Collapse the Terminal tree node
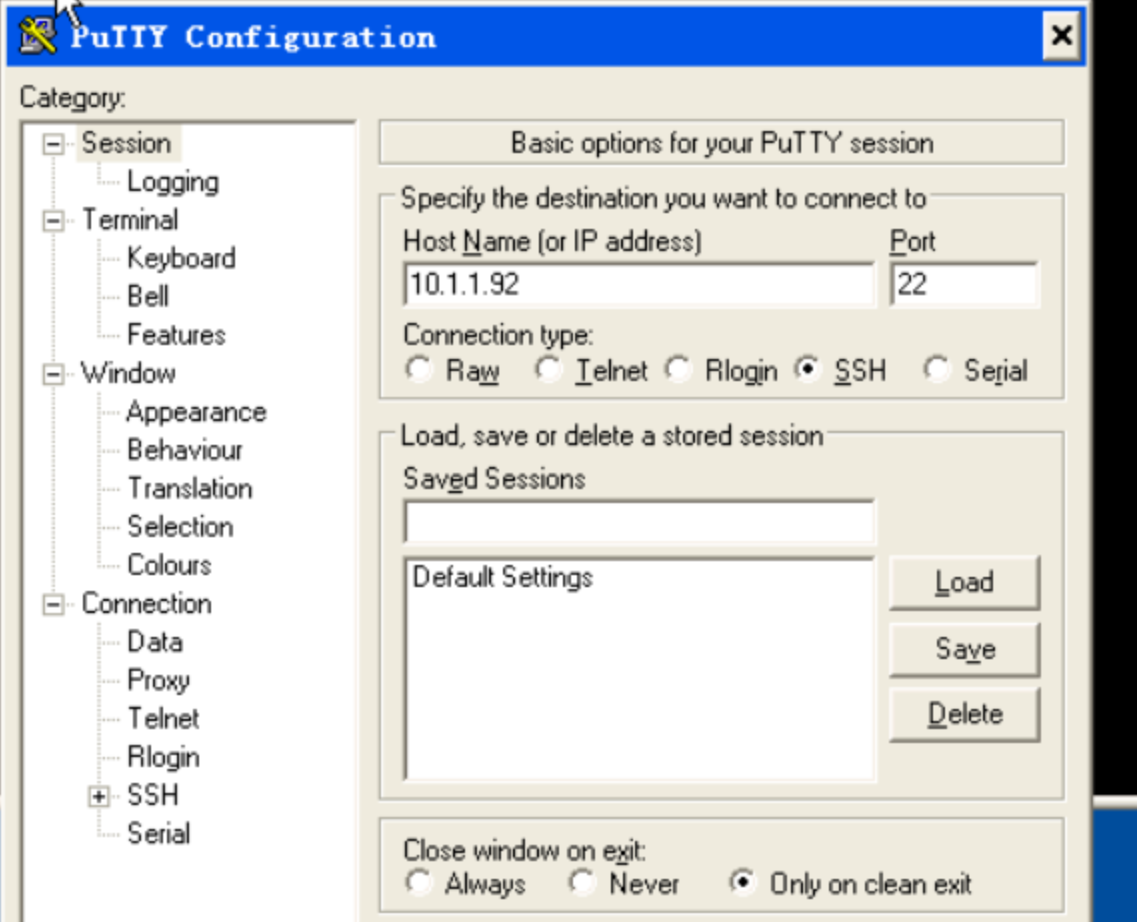The width and height of the screenshot is (1137, 922). 53,220
